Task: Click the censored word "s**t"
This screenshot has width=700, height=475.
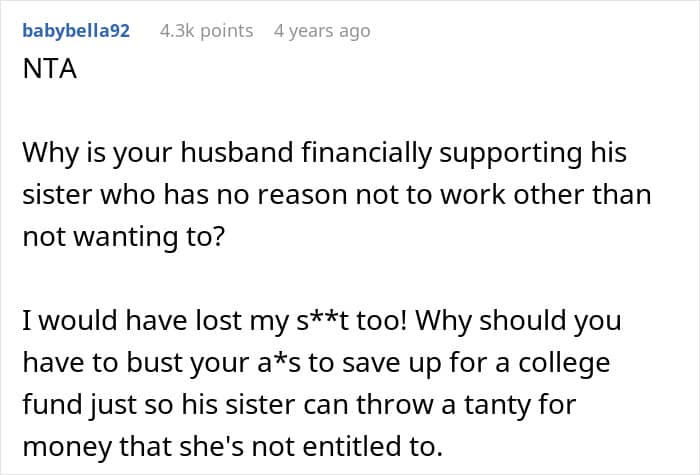Action: [322, 321]
